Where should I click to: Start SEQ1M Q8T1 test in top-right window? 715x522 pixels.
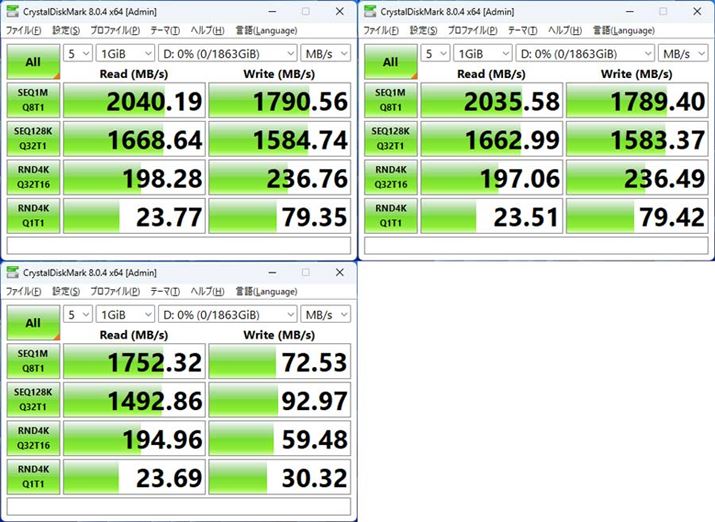click(x=391, y=100)
